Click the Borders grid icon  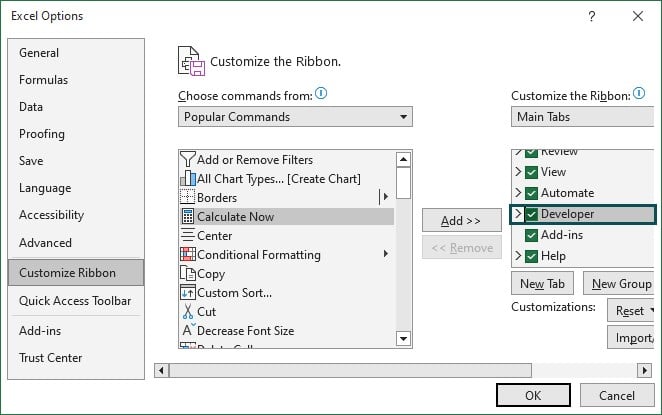pyautogui.click(x=187, y=197)
